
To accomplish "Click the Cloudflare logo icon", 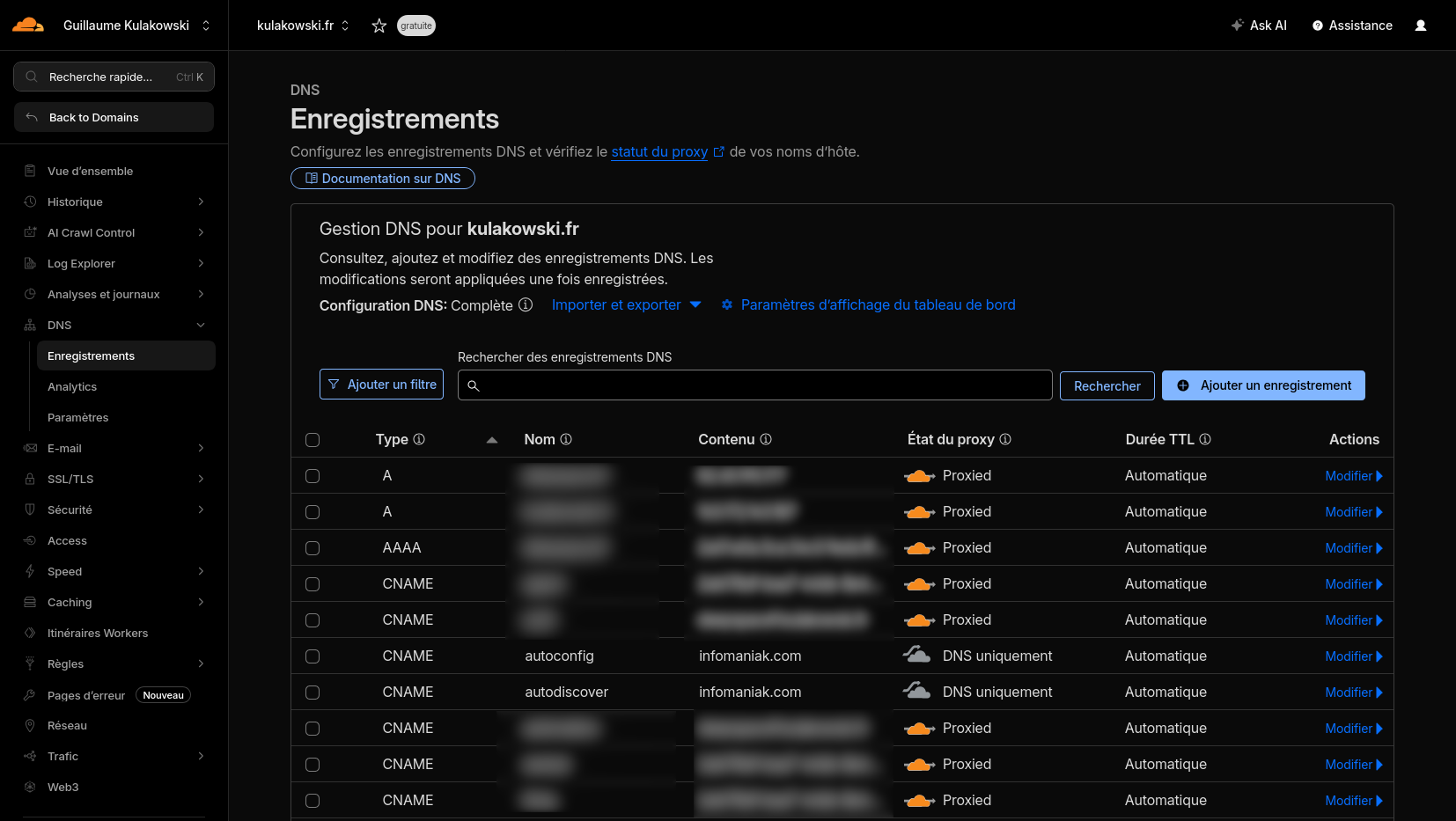I will pyautogui.click(x=28, y=25).
